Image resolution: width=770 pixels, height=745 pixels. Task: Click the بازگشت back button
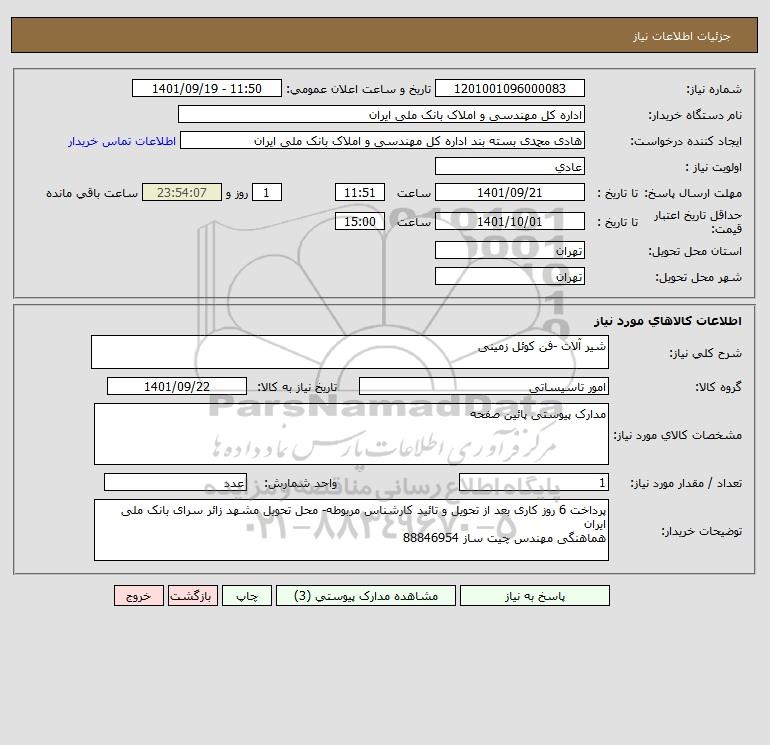[192, 596]
